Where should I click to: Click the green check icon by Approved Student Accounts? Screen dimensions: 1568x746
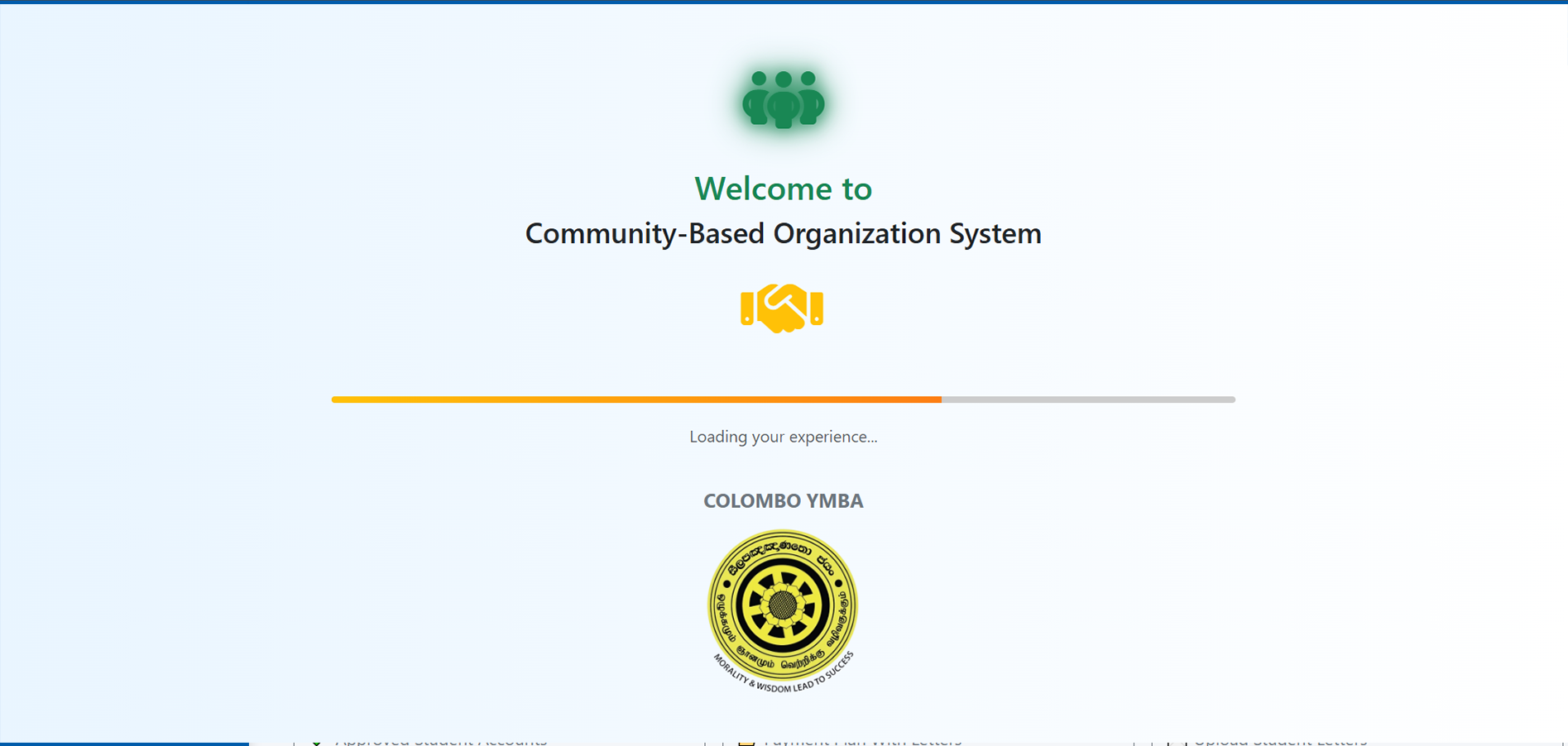click(317, 742)
